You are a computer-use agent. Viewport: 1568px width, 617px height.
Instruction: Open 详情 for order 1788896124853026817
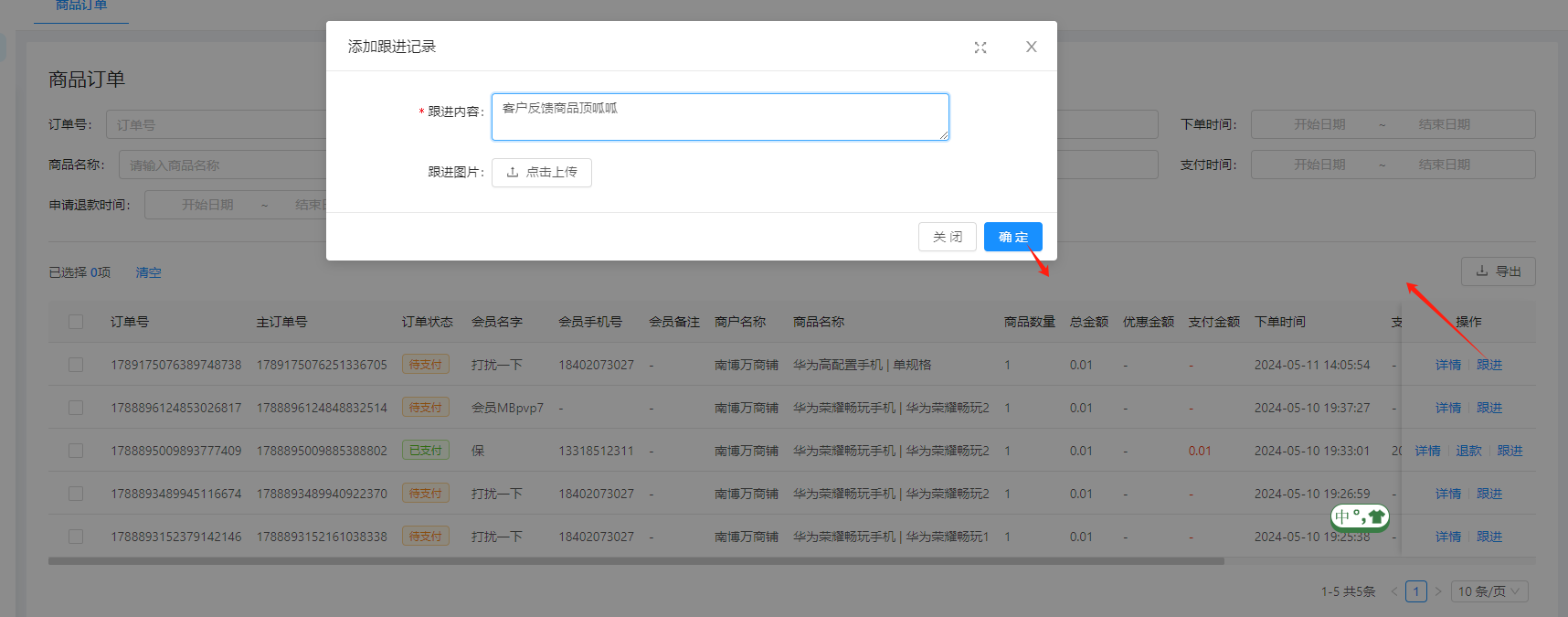[x=1448, y=408]
